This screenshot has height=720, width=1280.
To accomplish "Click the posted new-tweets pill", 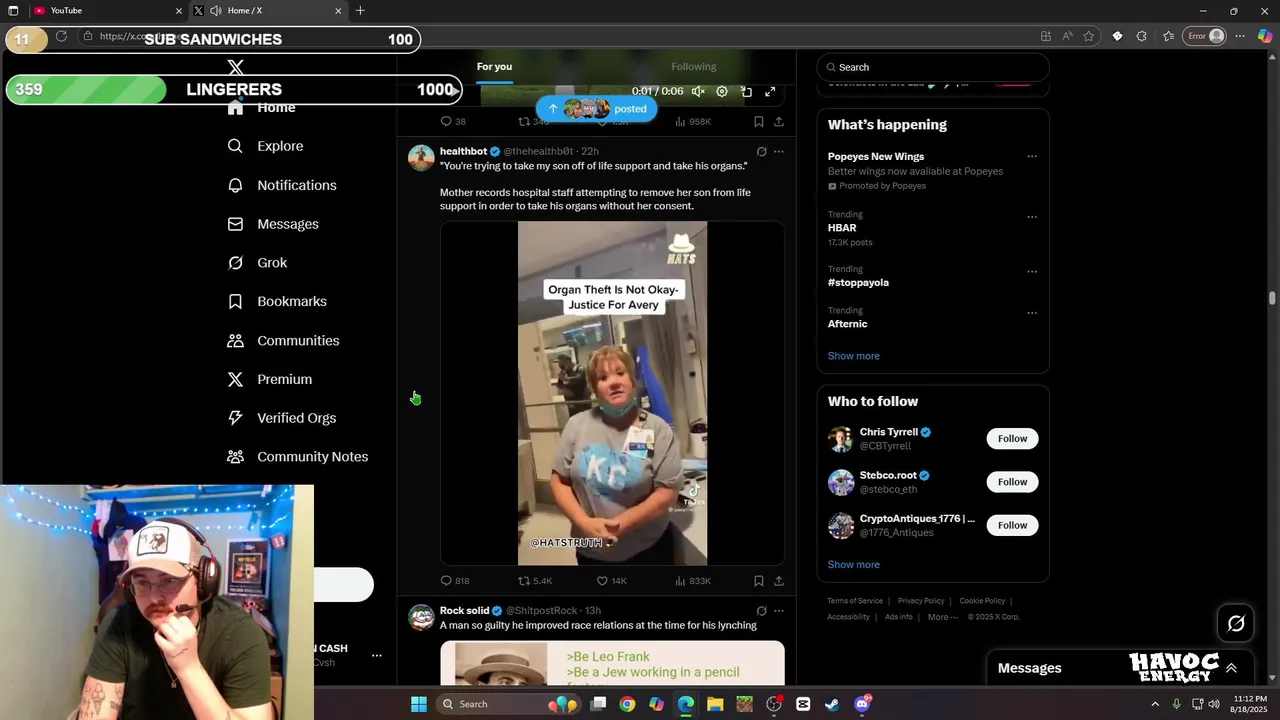I will click(597, 108).
